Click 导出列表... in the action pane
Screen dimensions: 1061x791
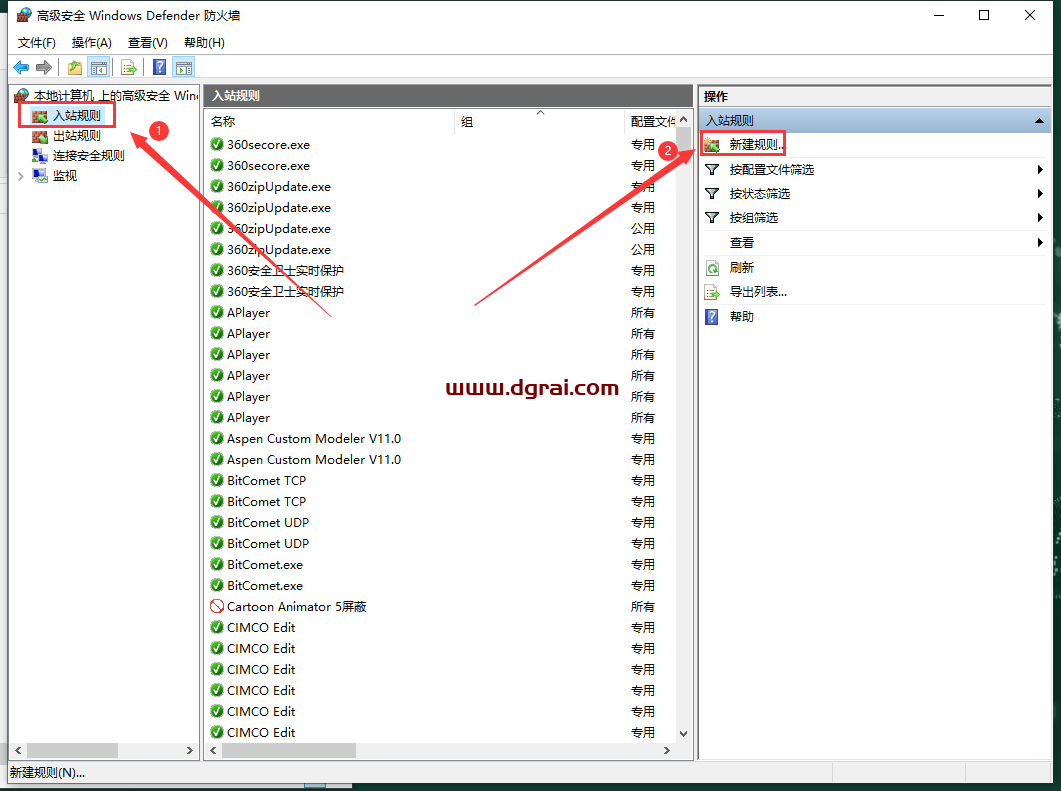pos(758,292)
